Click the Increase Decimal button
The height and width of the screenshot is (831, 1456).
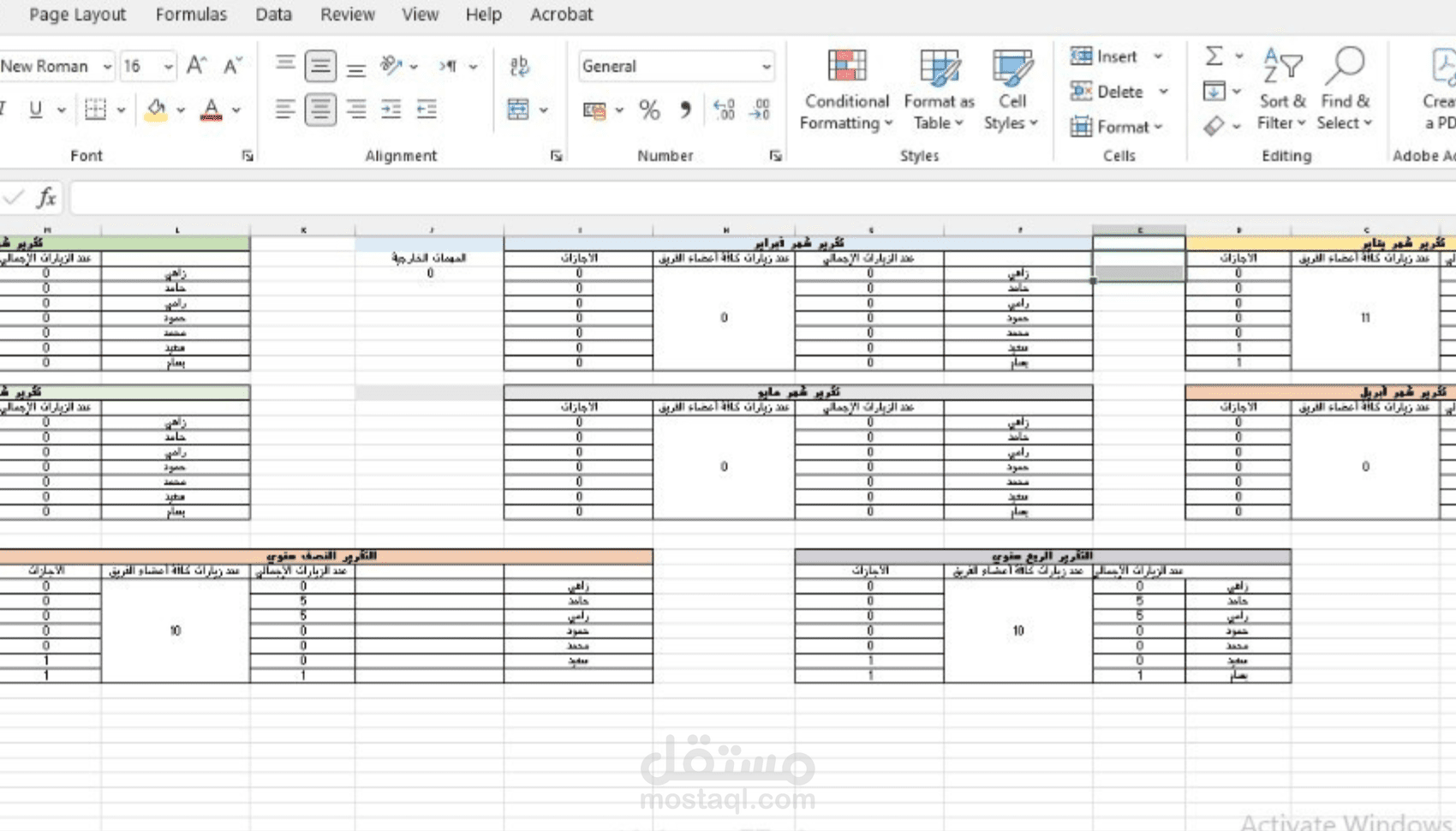click(724, 111)
